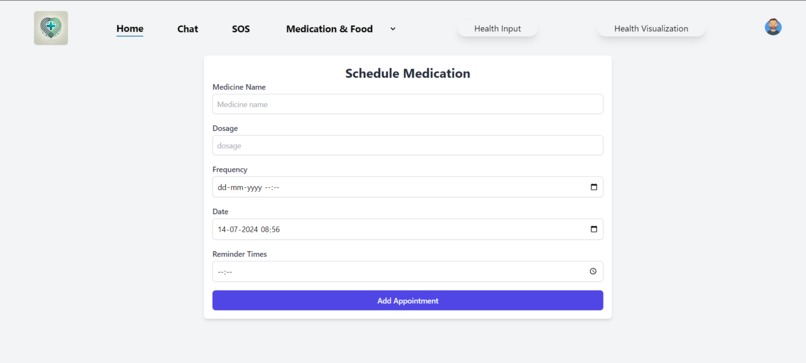
Task: Click the Medicine Name label
Action: pyautogui.click(x=239, y=87)
